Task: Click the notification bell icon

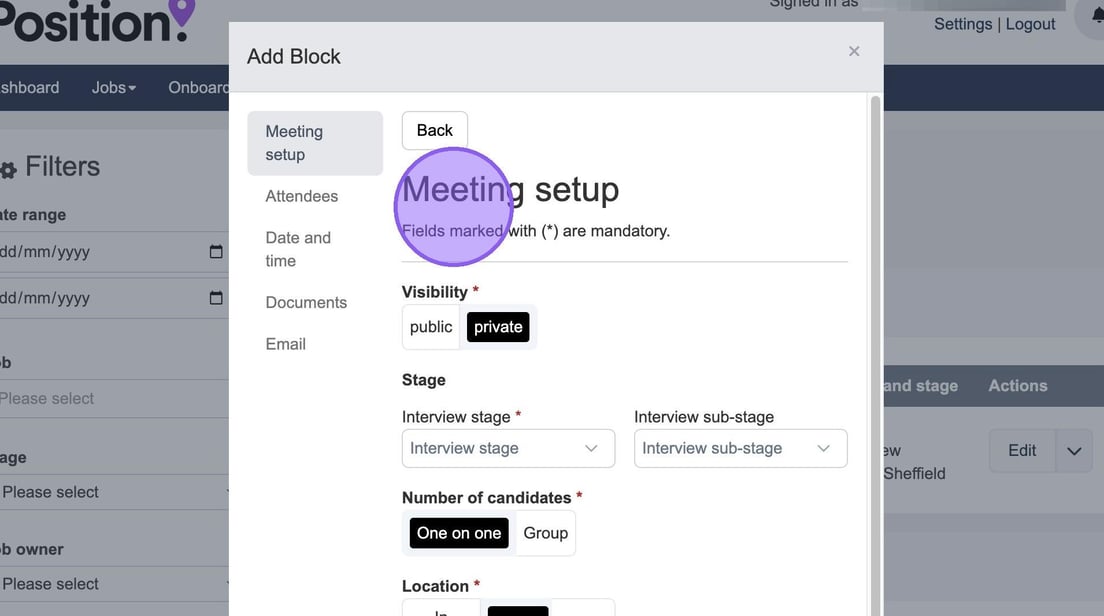Action: pos(1095,15)
